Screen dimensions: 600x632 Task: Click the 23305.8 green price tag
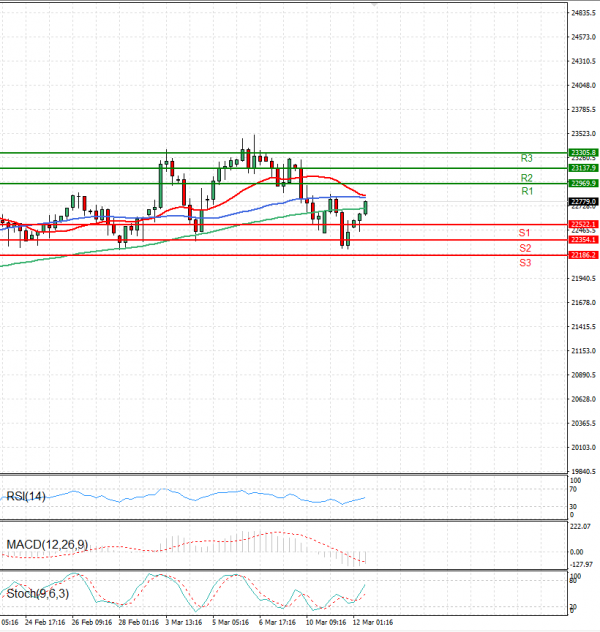[583, 152]
